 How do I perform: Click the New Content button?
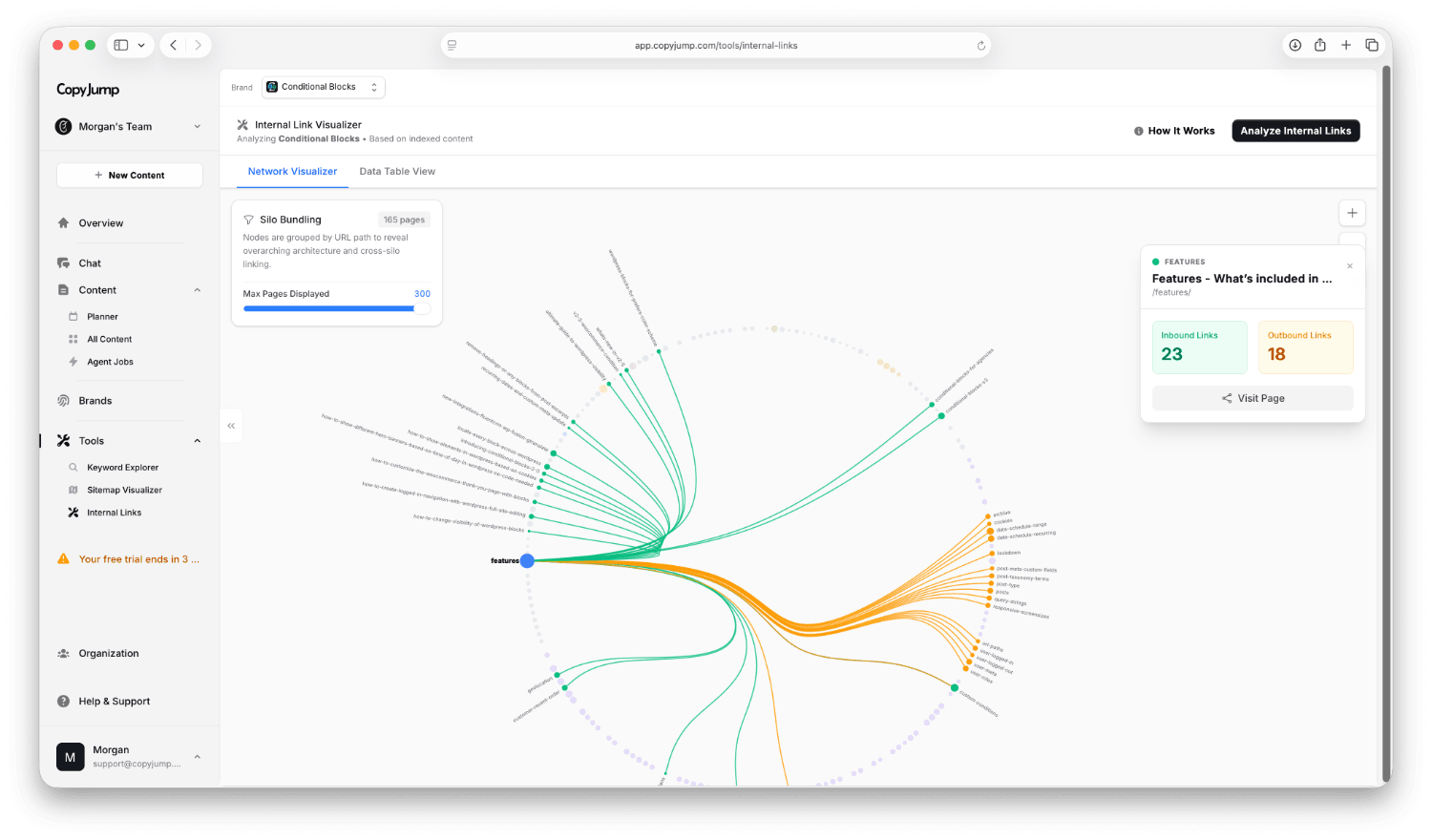(130, 176)
